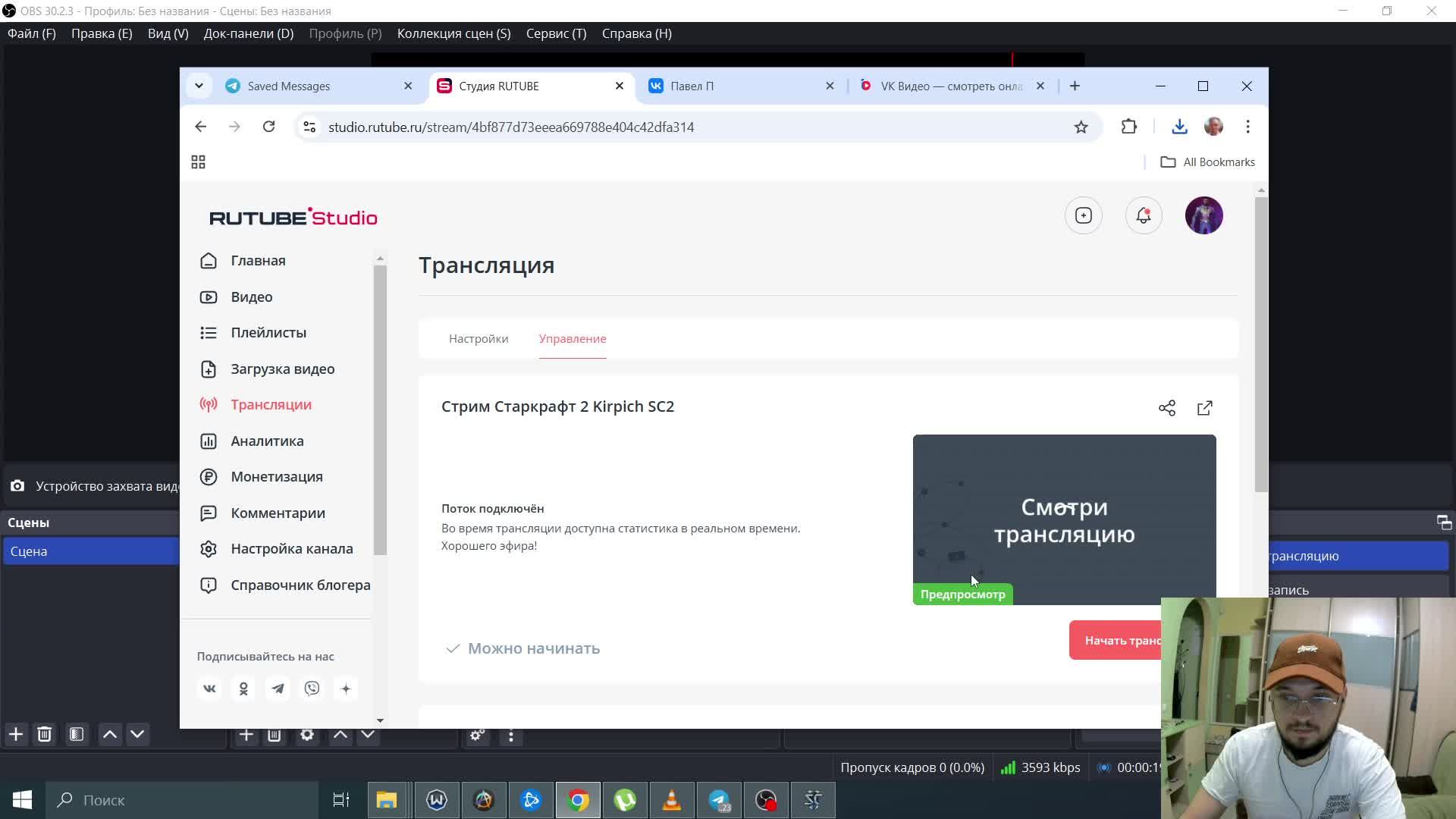1456x819 pixels.
Task: Select Монетизация in the sidebar
Action: coord(275,476)
